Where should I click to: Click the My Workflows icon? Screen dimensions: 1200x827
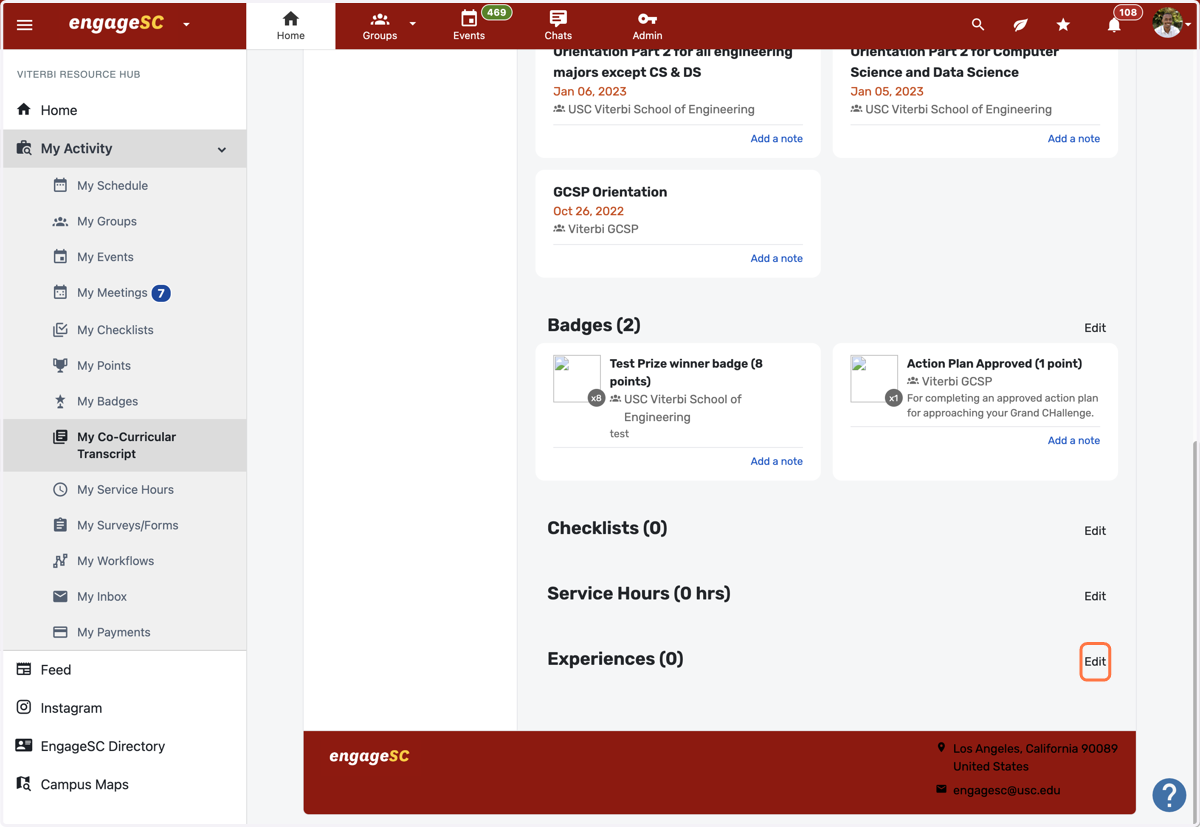60,561
